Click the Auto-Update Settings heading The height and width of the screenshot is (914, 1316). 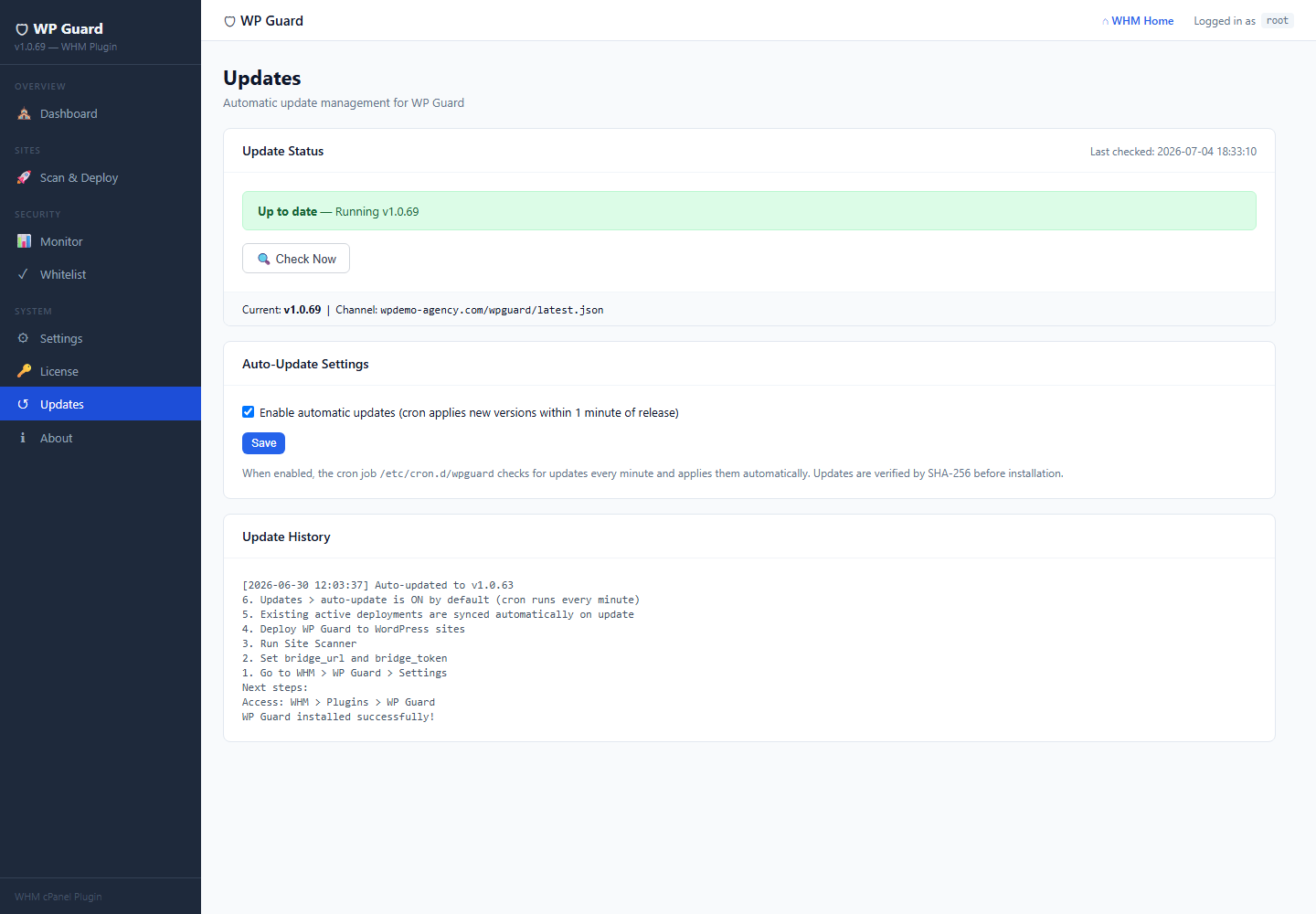305,364
